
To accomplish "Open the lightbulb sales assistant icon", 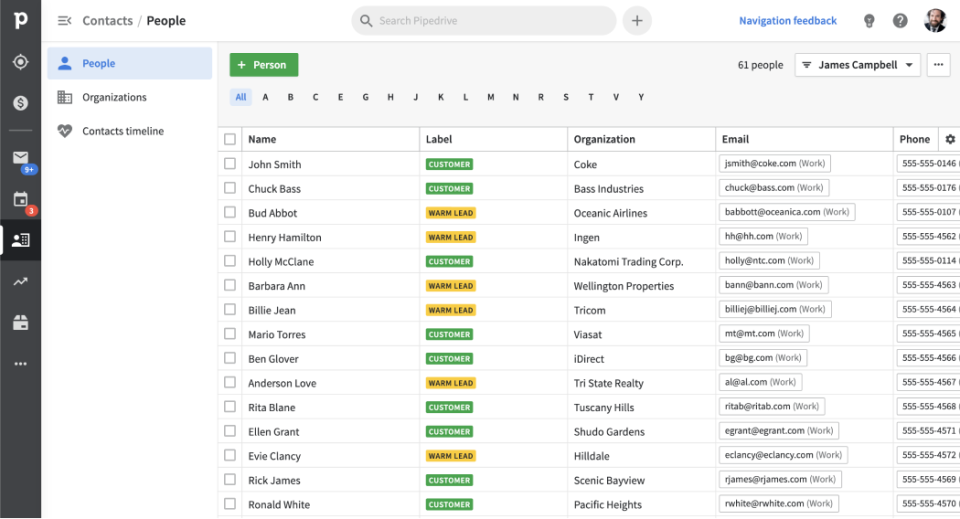I will click(869, 21).
